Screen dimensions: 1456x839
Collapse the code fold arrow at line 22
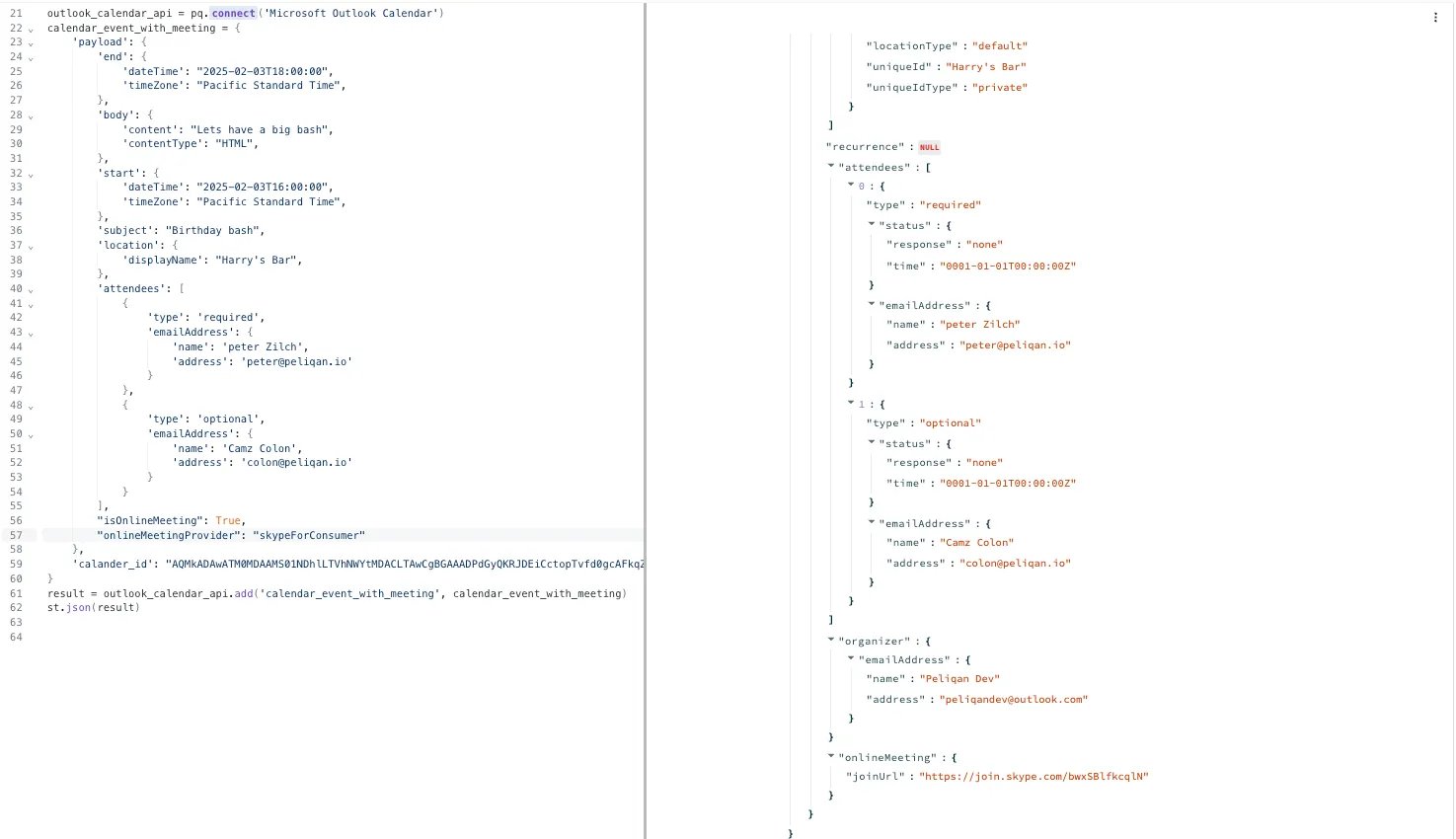point(31,29)
